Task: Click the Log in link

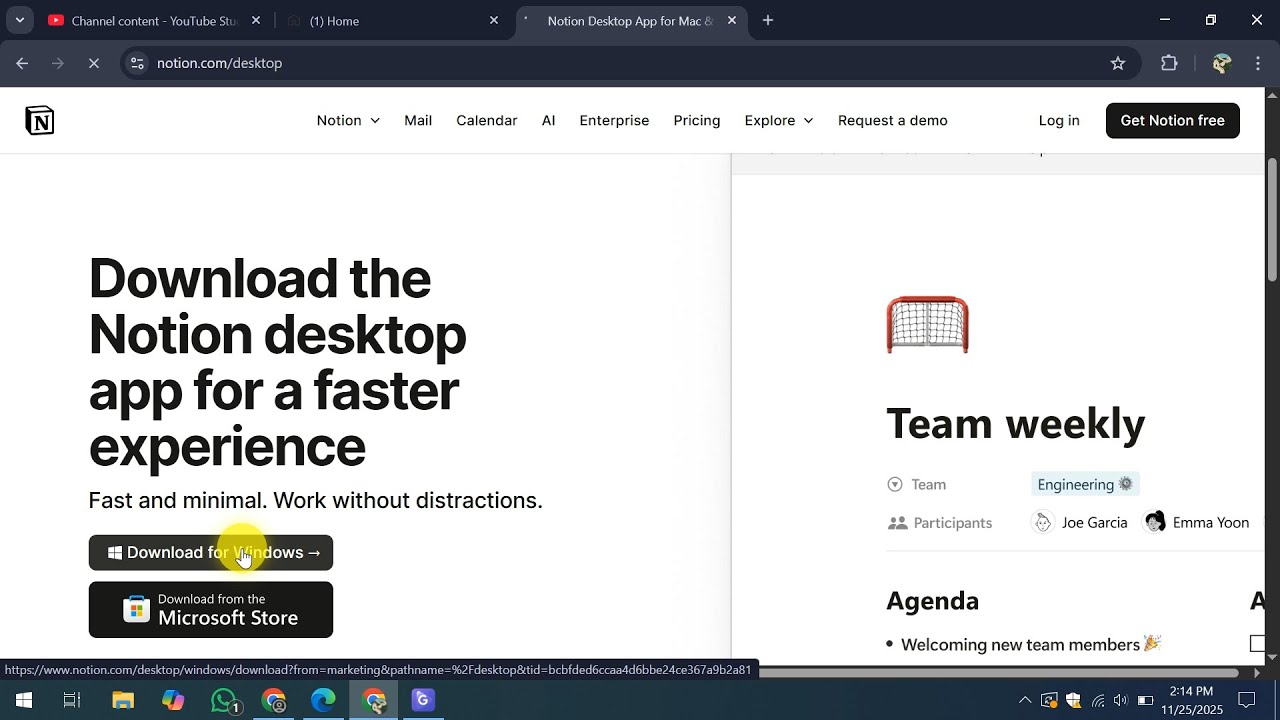Action: click(x=1059, y=120)
